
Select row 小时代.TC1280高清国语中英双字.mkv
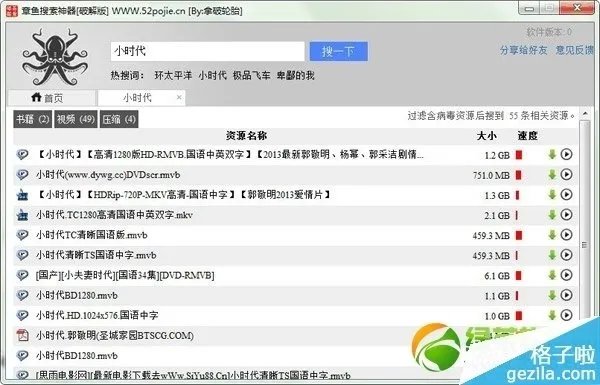[295, 215]
